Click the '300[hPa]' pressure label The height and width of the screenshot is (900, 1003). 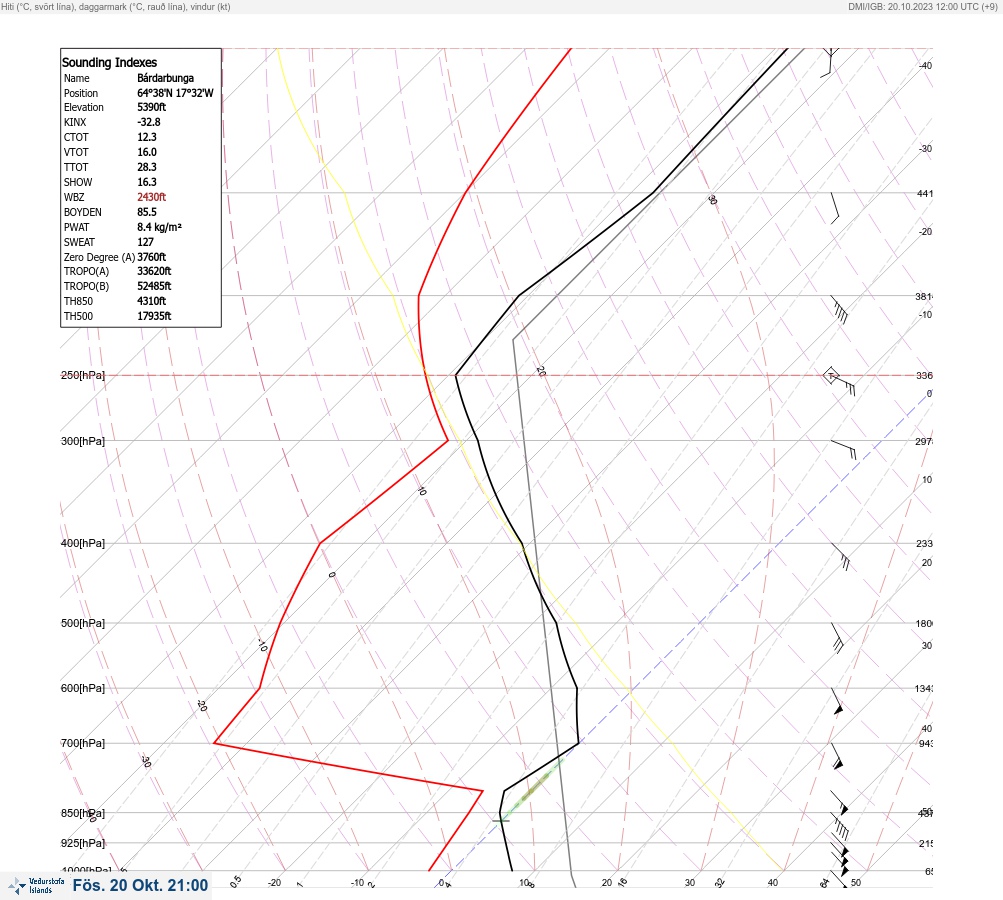(x=83, y=441)
